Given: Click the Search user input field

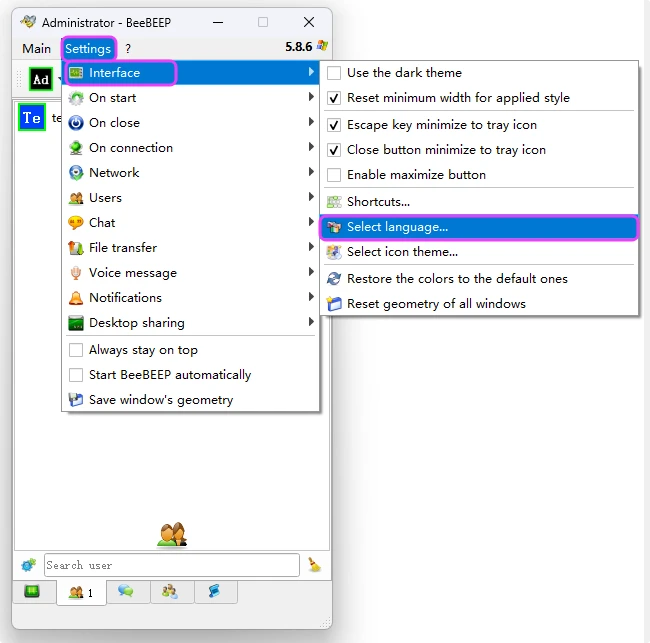Looking at the screenshot, I should click(172, 565).
